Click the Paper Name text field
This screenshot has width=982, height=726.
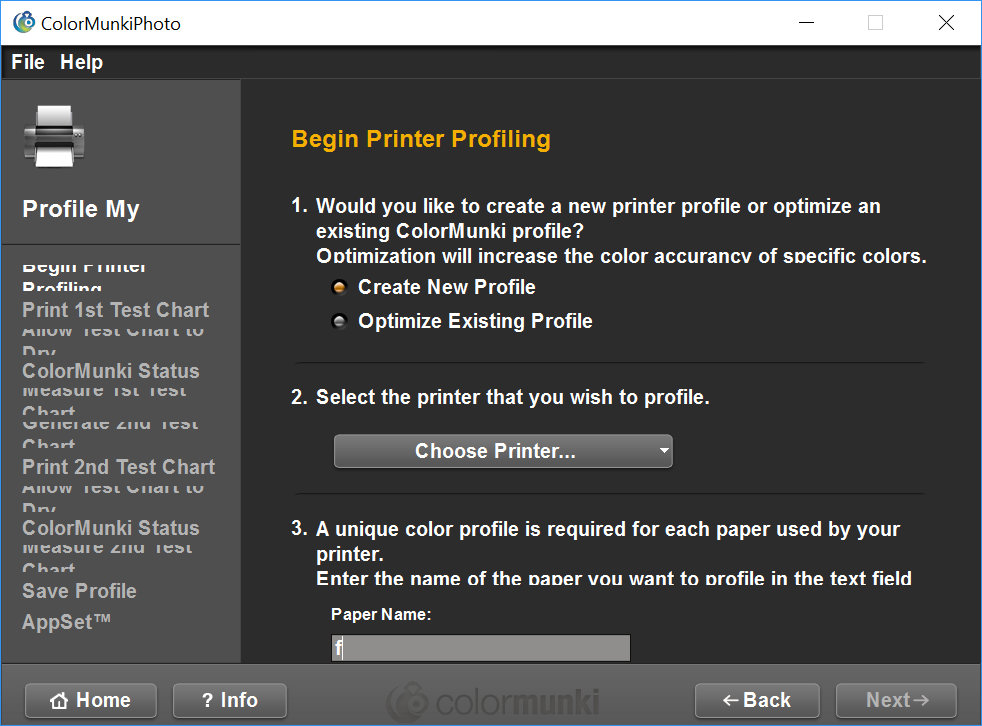coord(481,648)
